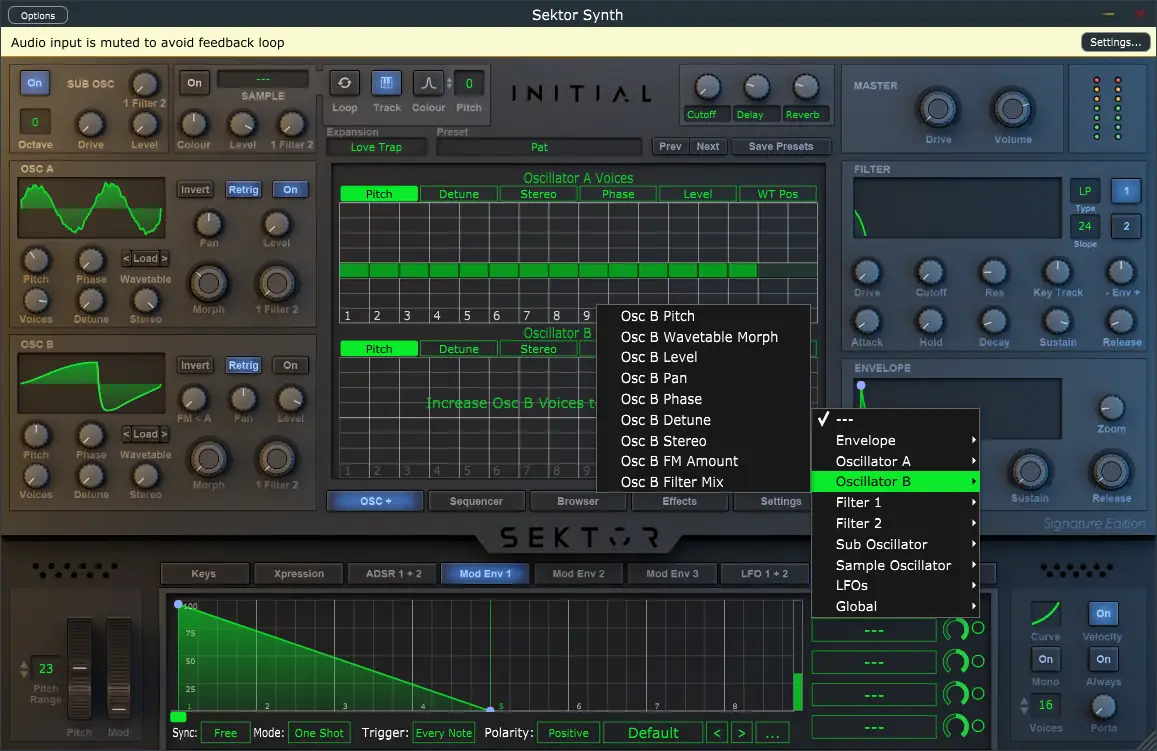The width and height of the screenshot is (1157, 751).
Task: Open the Sync Free dropdown
Action: [225, 733]
